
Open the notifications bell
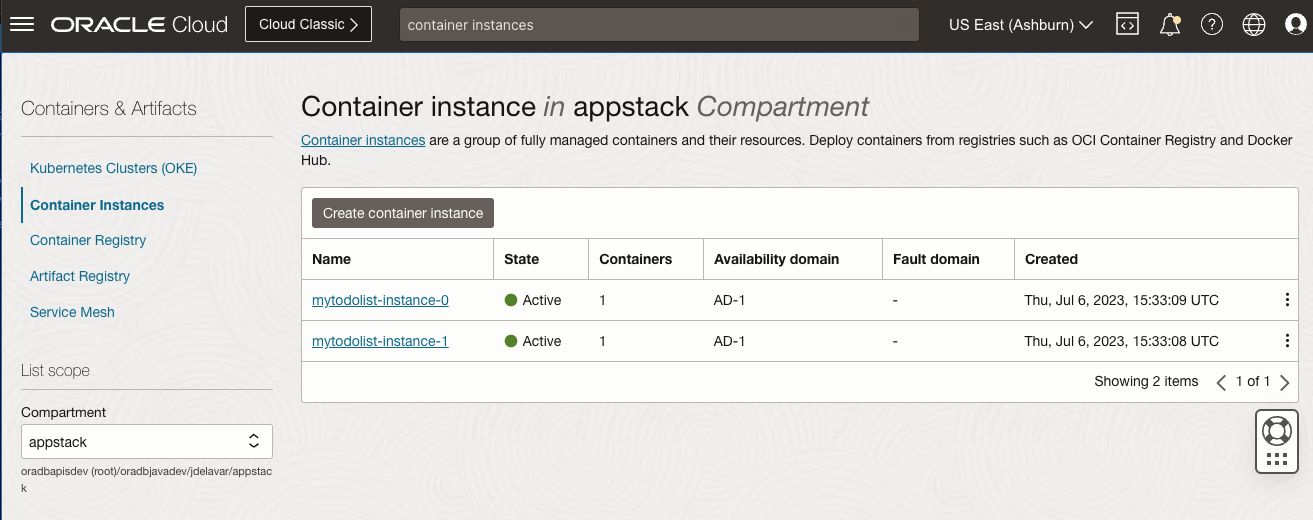(1170, 25)
